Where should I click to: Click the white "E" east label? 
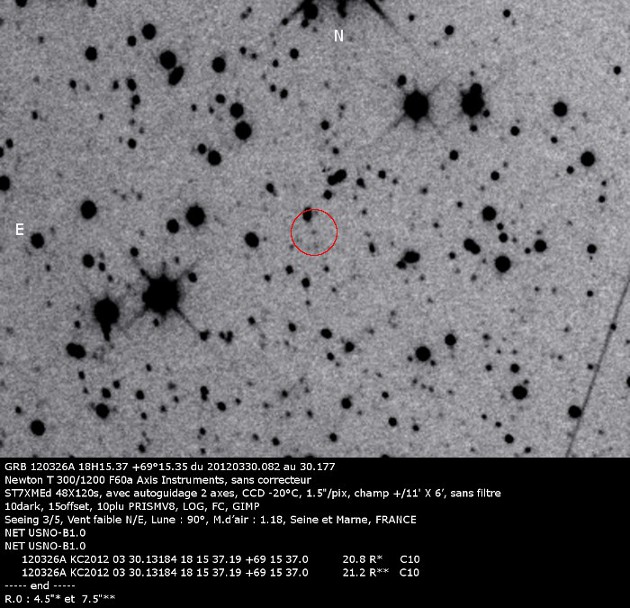click(19, 229)
